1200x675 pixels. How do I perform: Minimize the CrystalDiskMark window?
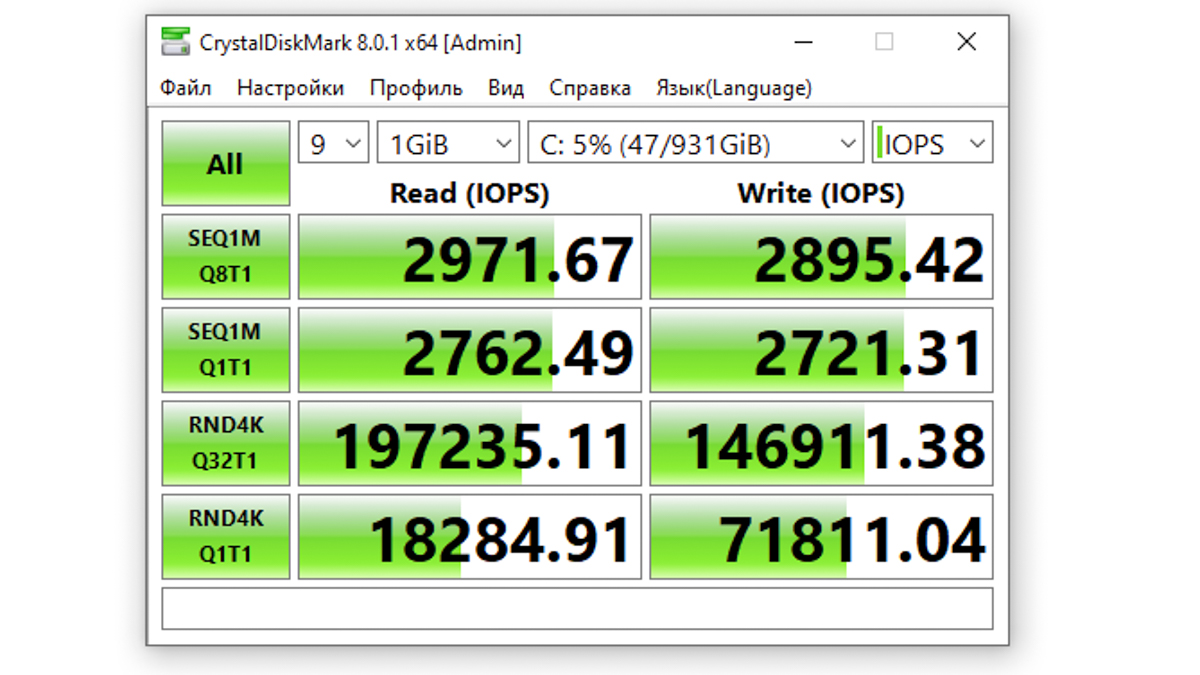click(x=804, y=42)
